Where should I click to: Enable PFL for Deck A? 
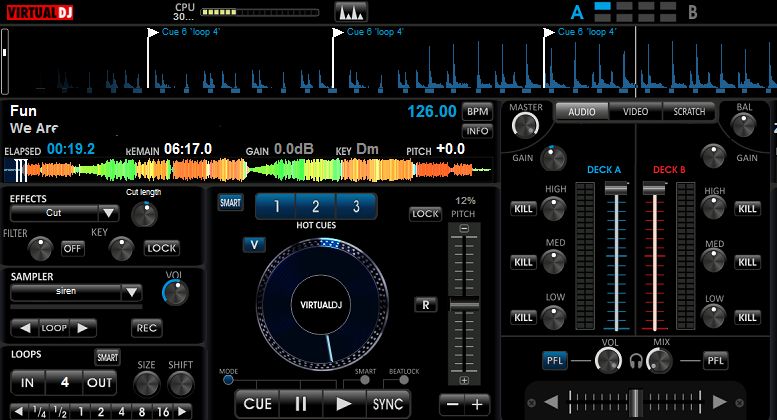tap(555, 361)
